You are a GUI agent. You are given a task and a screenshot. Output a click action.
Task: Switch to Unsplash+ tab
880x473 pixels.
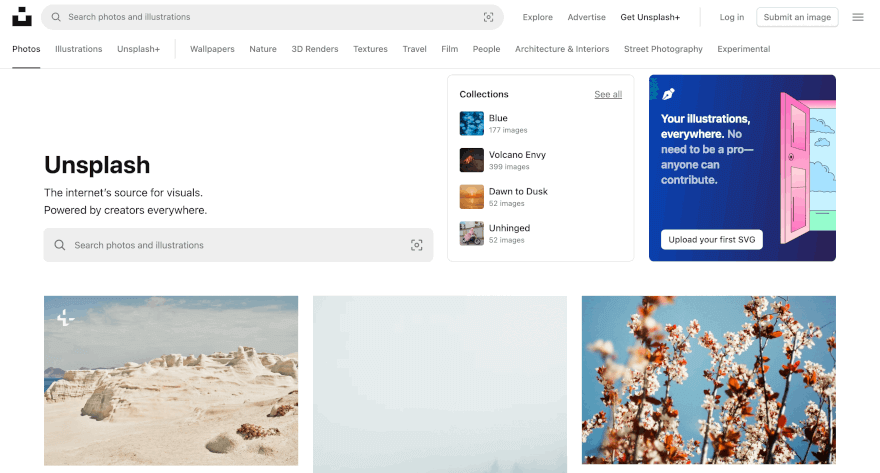139,49
